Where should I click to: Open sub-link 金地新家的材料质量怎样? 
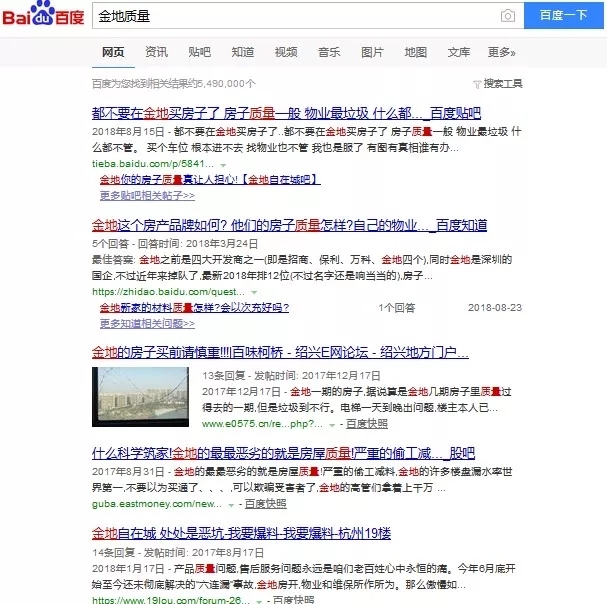[194, 308]
